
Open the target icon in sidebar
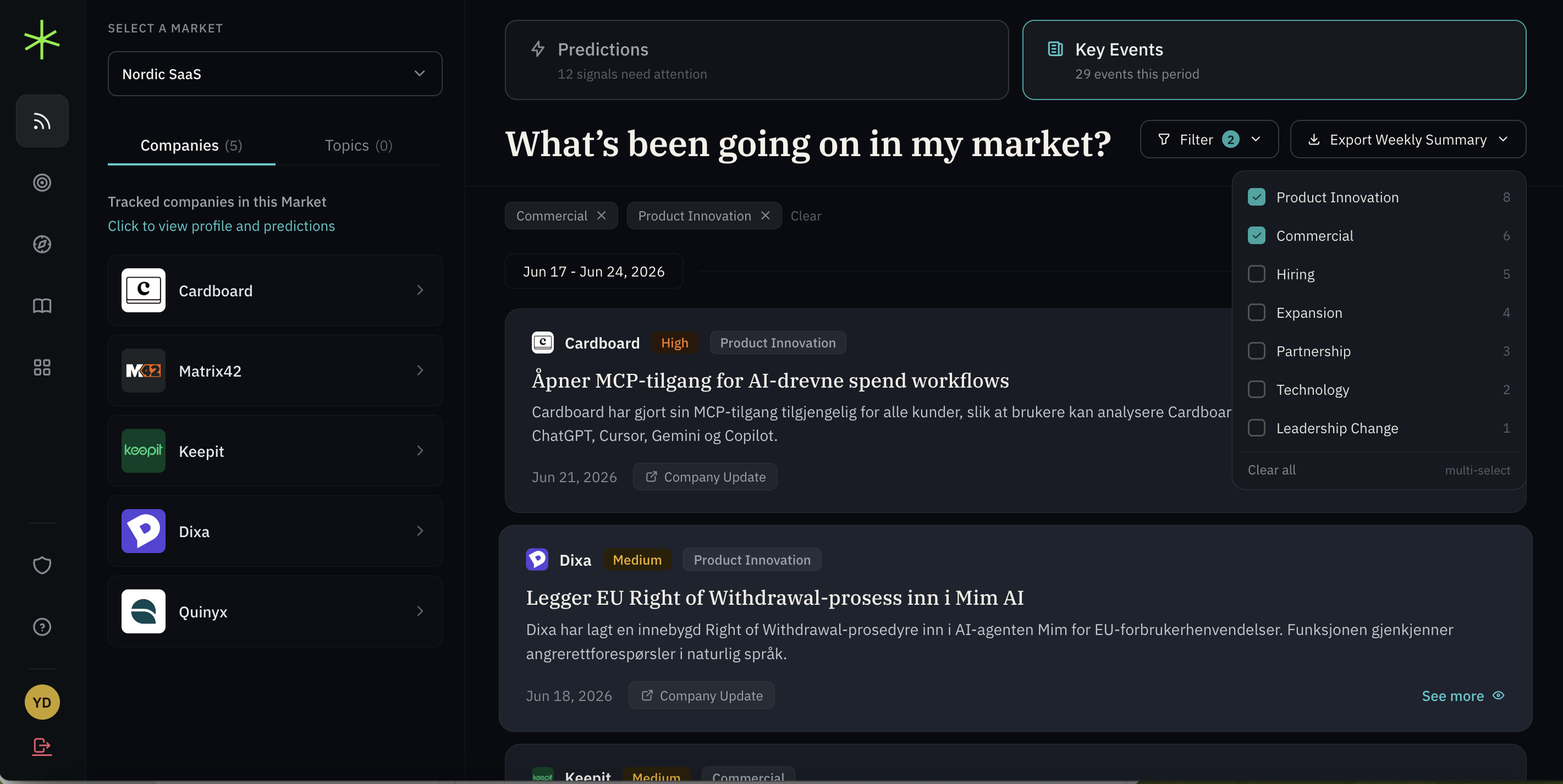(42, 183)
